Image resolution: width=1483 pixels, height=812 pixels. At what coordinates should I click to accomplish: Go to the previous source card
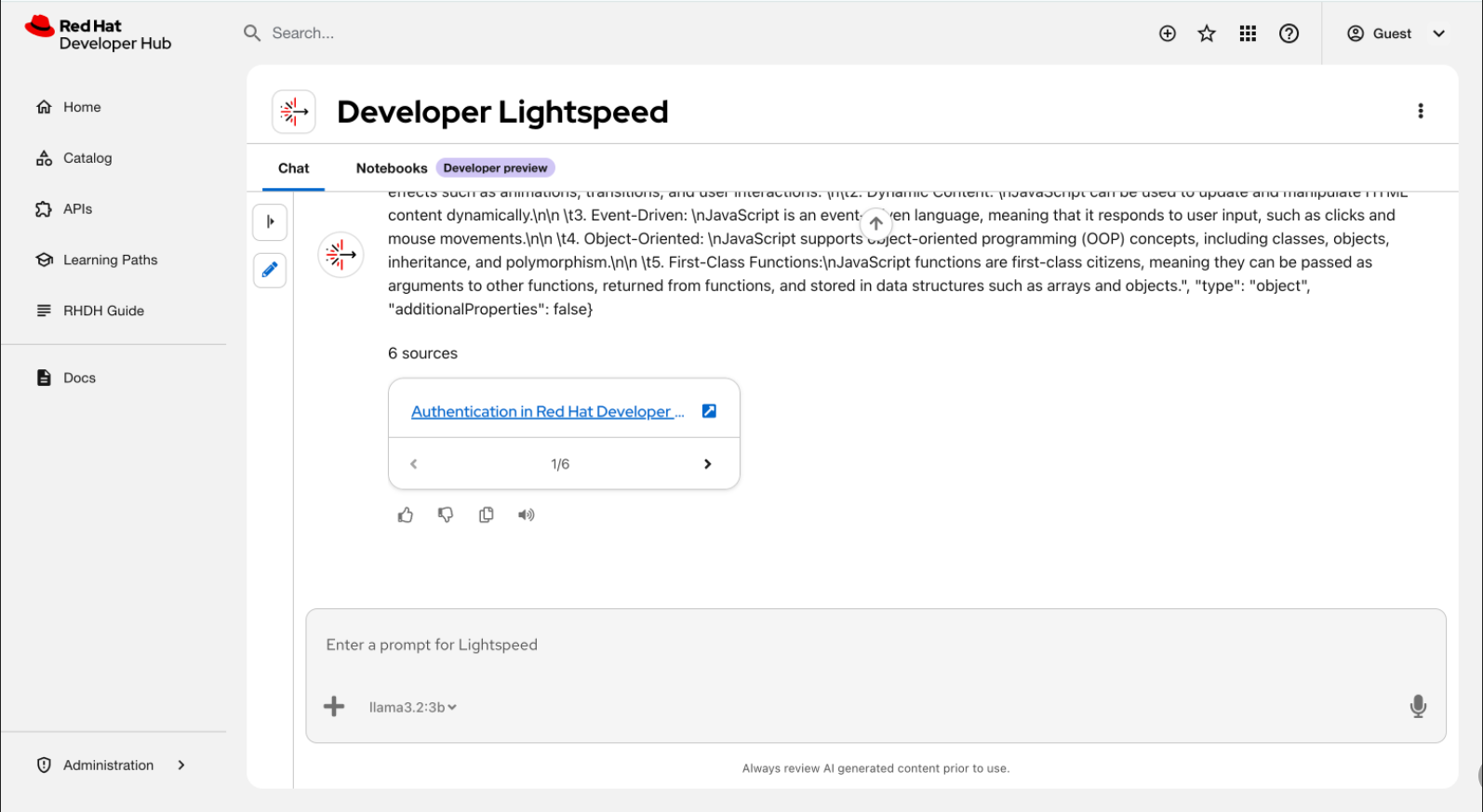[x=414, y=464]
